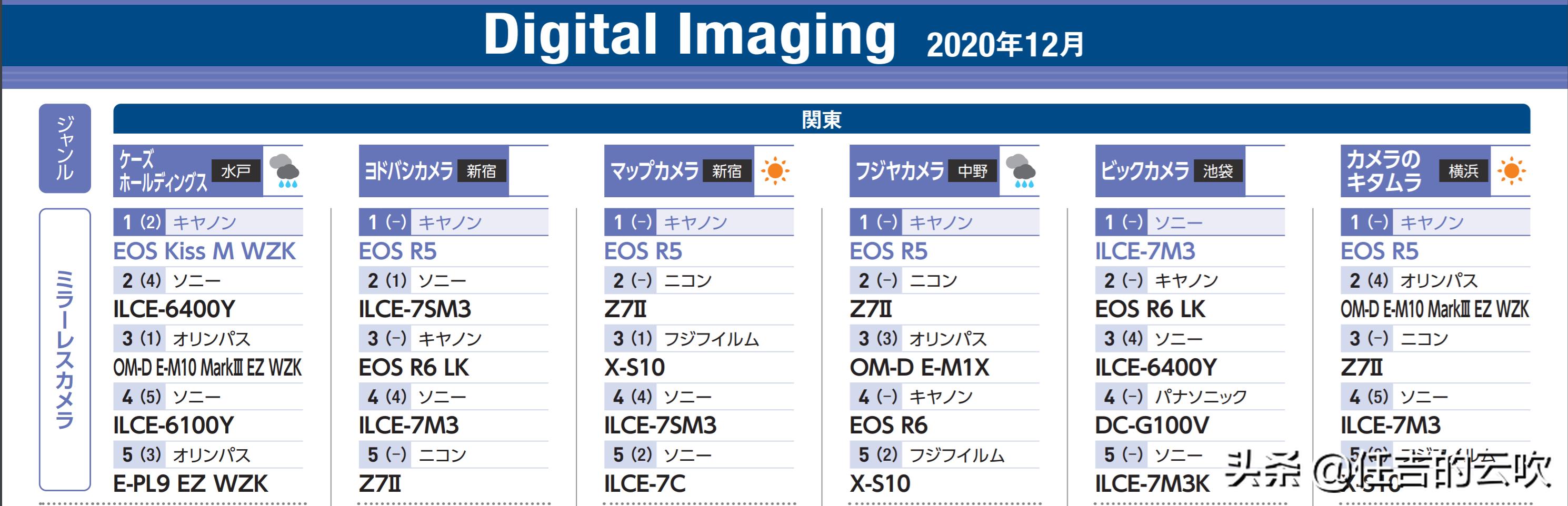This screenshot has height=506, width=1568.
Task: Select "EOS R6 LK" in the ヨドバシカメラ column
Action: click(x=414, y=367)
